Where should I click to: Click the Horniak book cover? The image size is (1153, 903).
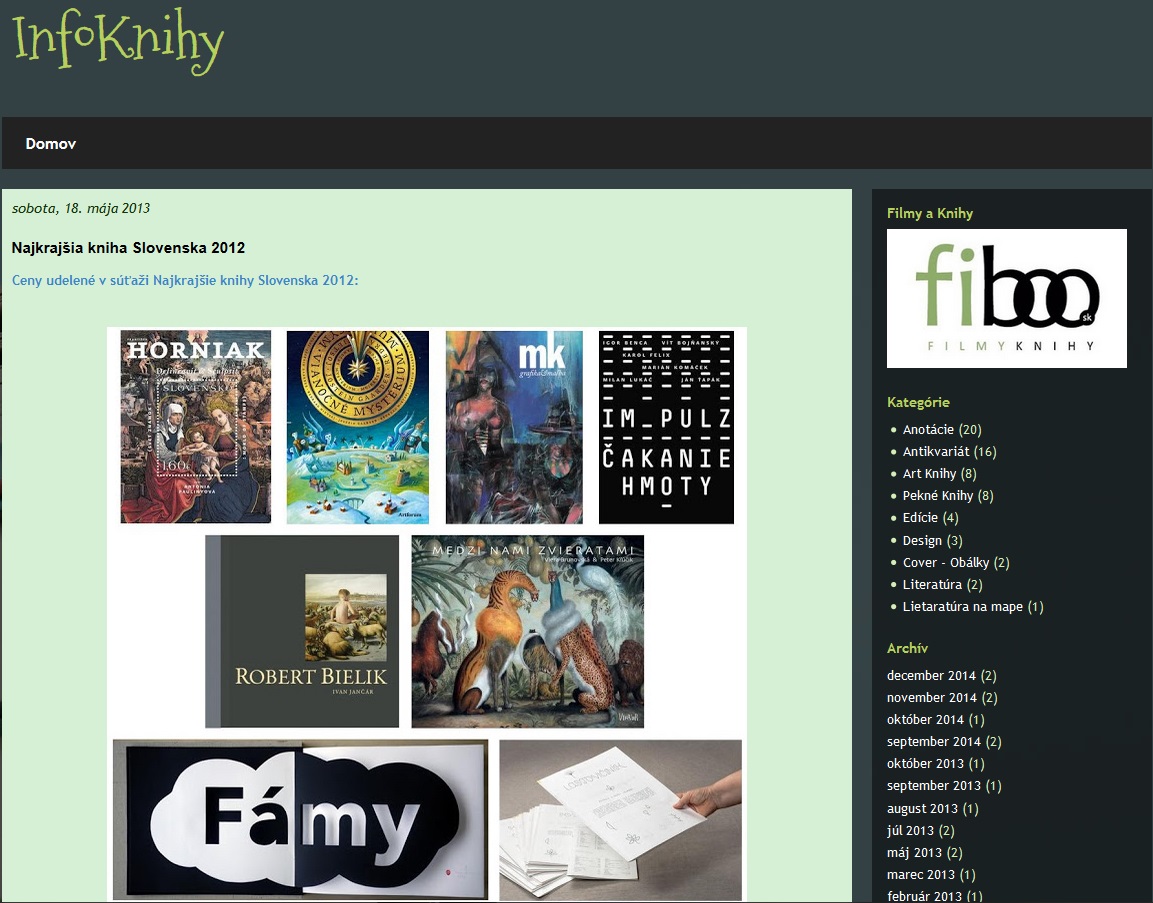[196, 426]
